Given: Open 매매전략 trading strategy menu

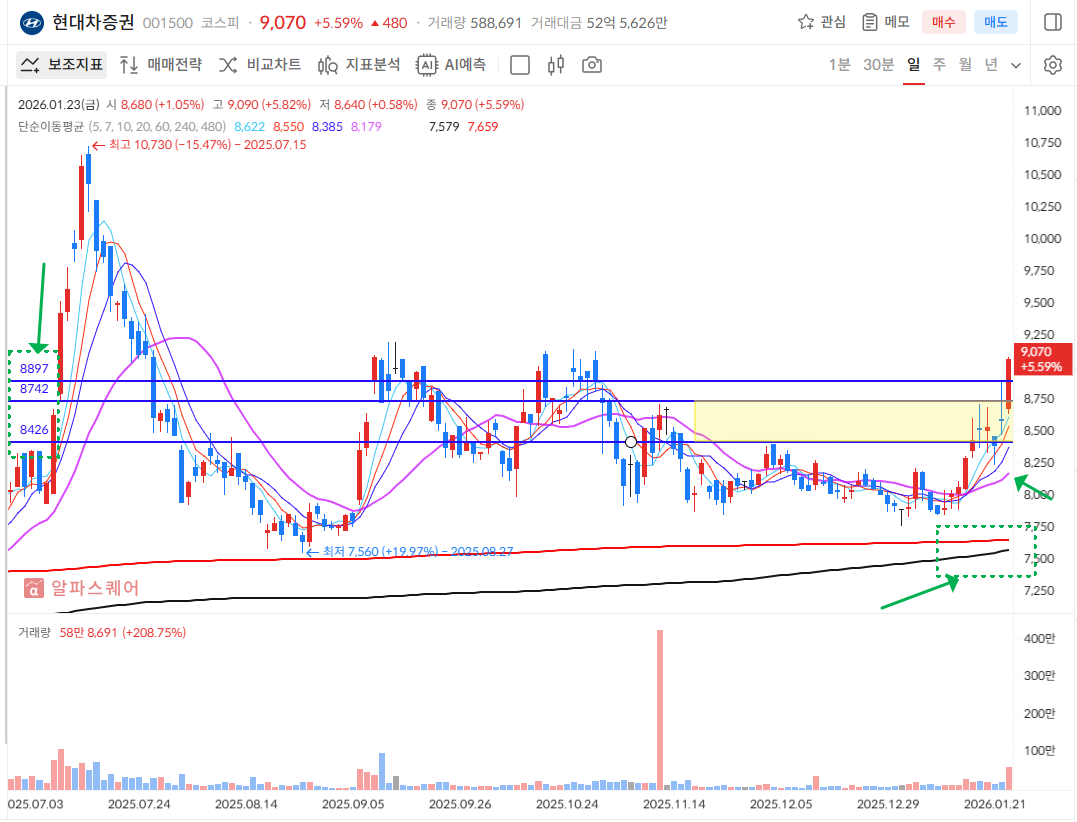Looking at the screenshot, I should pos(160,65).
